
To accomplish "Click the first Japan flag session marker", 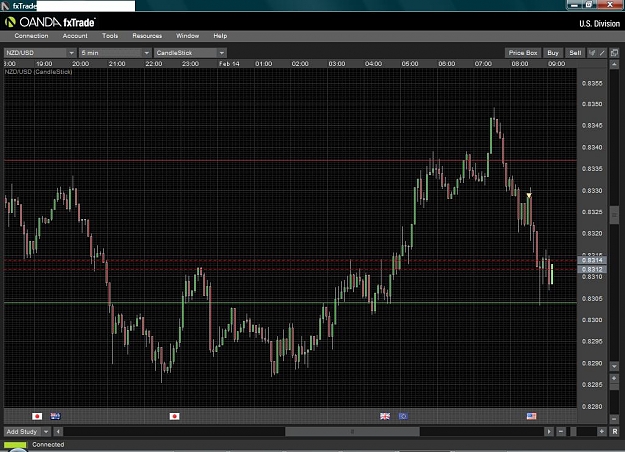I will tap(37, 417).
